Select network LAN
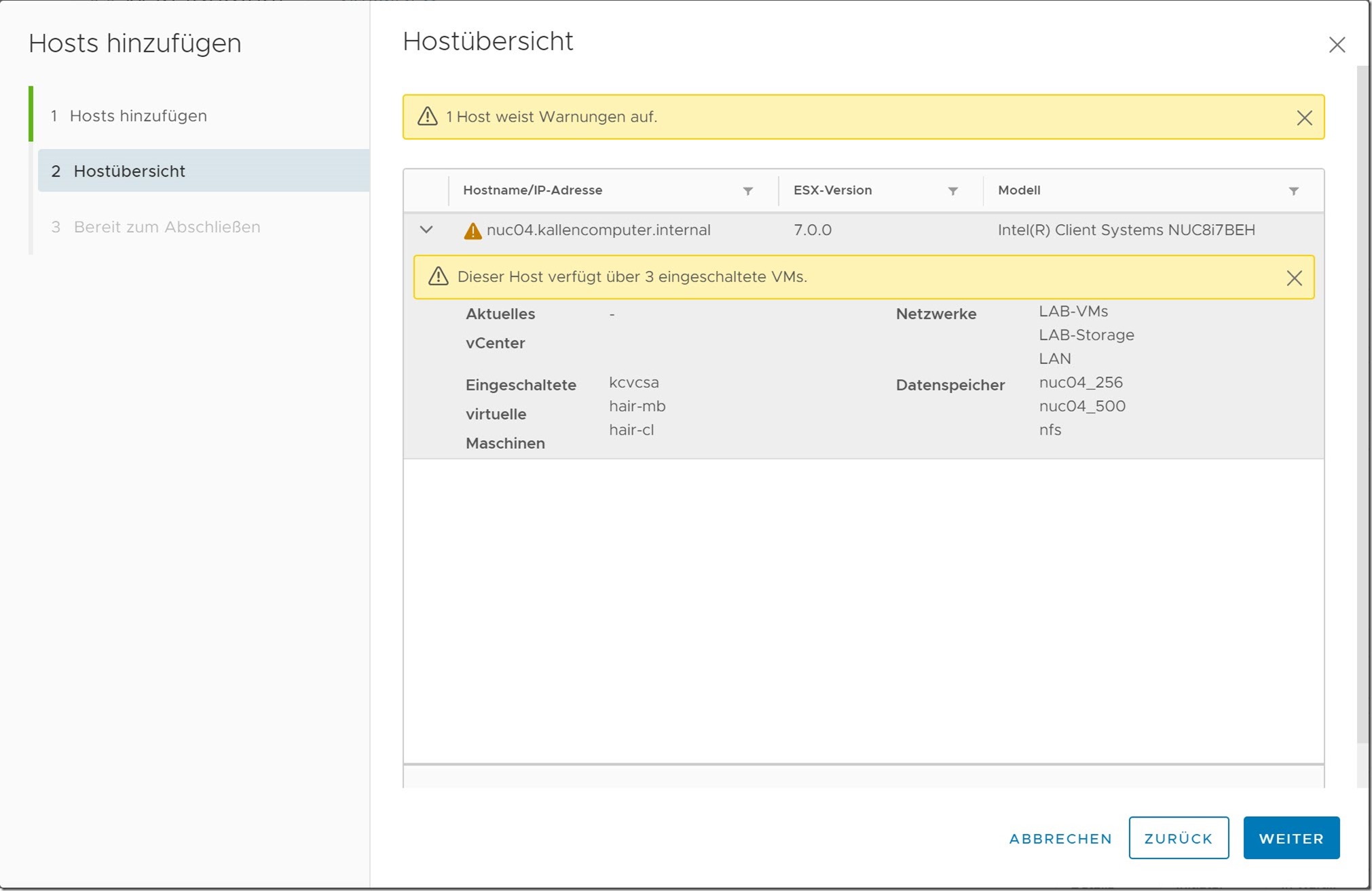This screenshot has height=891, width=1372. point(1055,359)
